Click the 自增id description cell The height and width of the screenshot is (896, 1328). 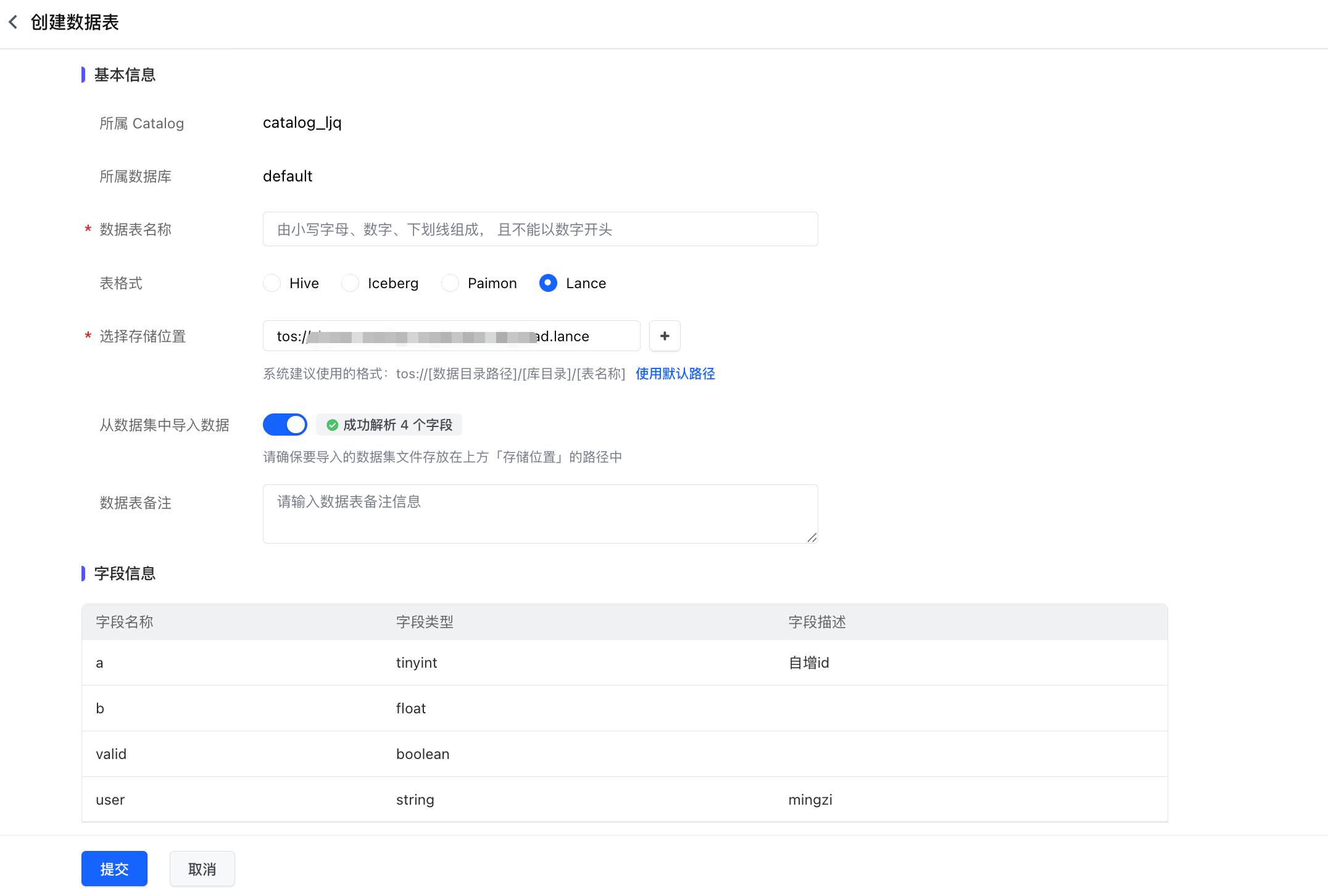[809, 663]
